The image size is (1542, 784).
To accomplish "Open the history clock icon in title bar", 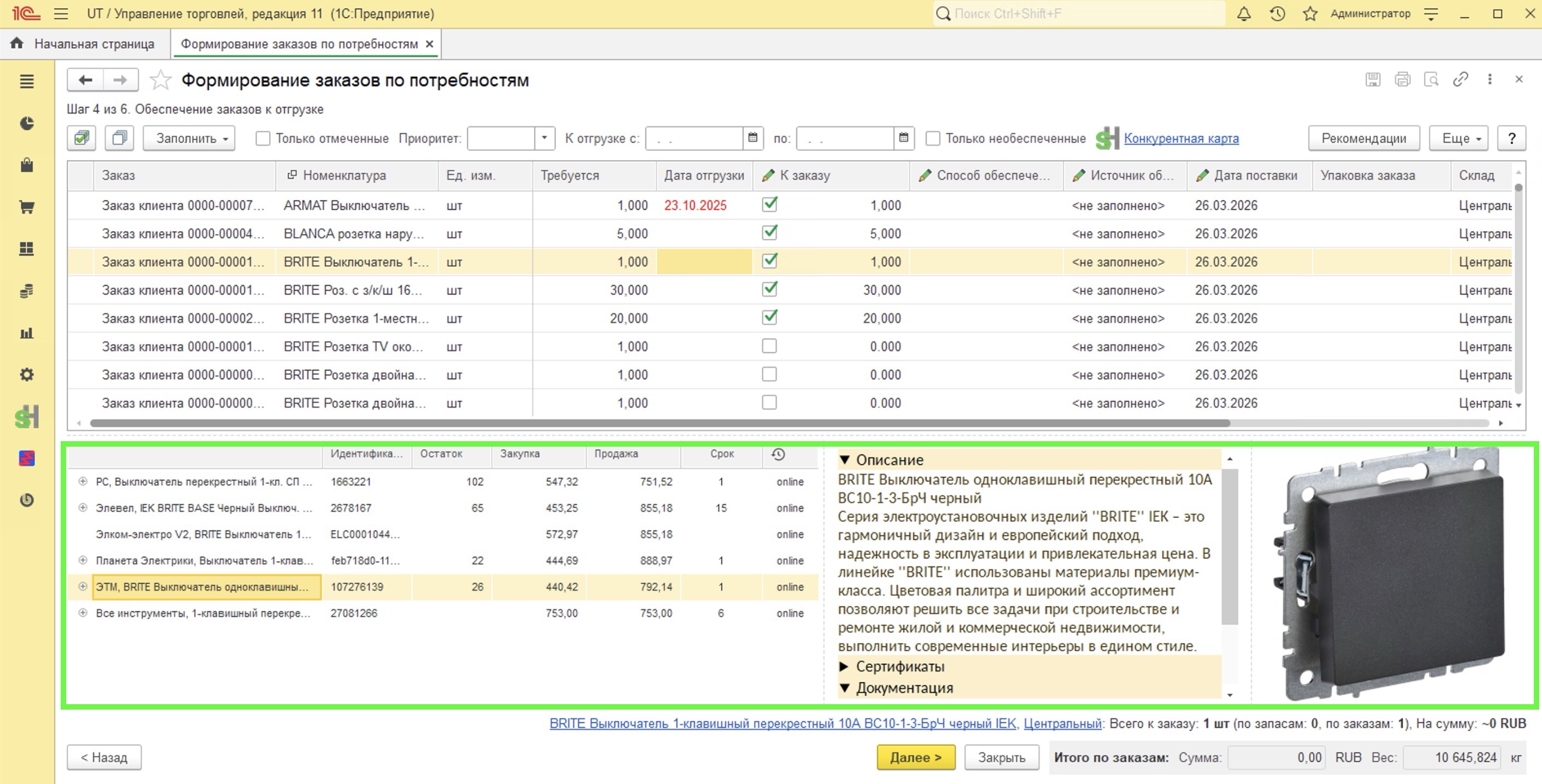I will 1277,14.
